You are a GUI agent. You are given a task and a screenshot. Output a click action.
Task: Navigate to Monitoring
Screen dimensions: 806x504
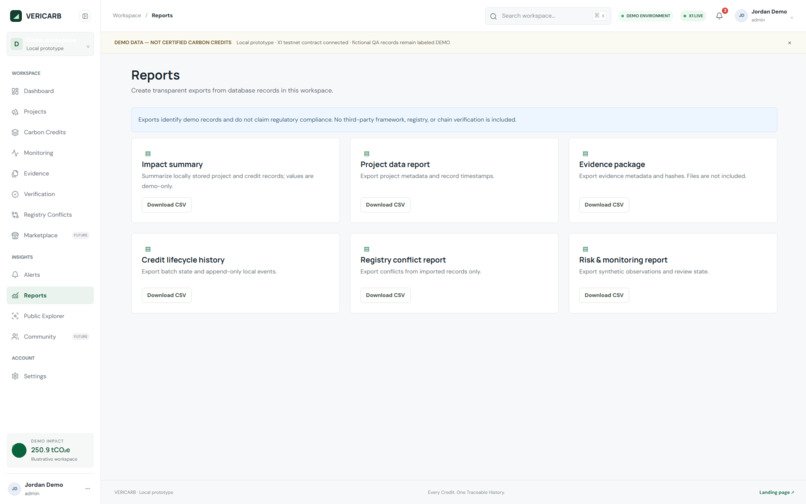pyautogui.click(x=50, y=153)
